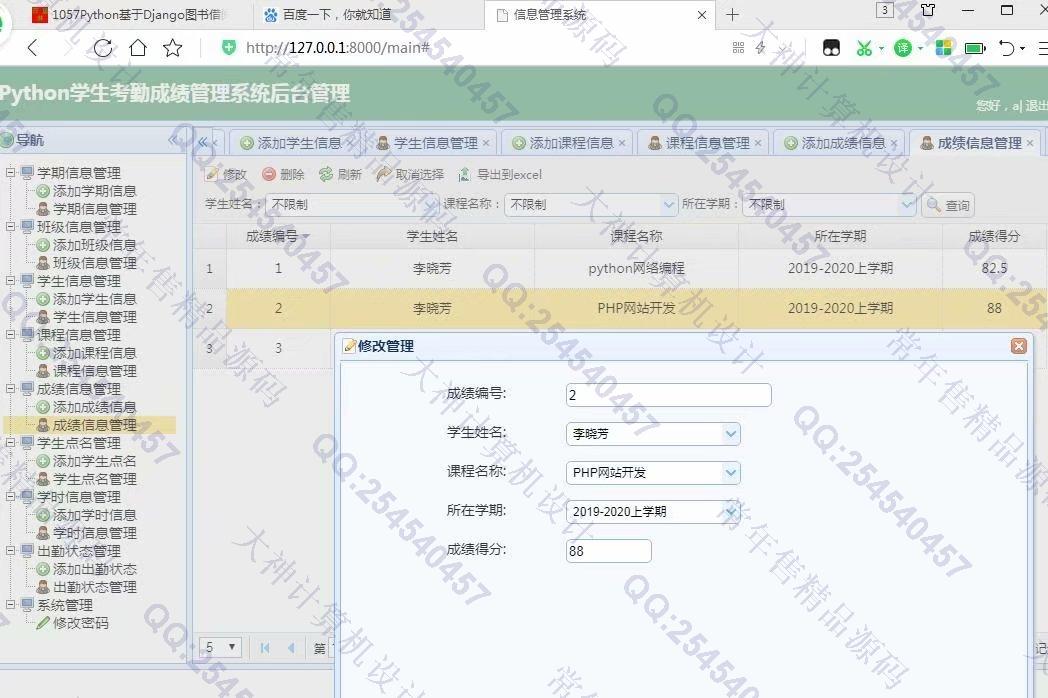
Task: Close the 成绩信息管理 tab
Action: (1030, 143)
